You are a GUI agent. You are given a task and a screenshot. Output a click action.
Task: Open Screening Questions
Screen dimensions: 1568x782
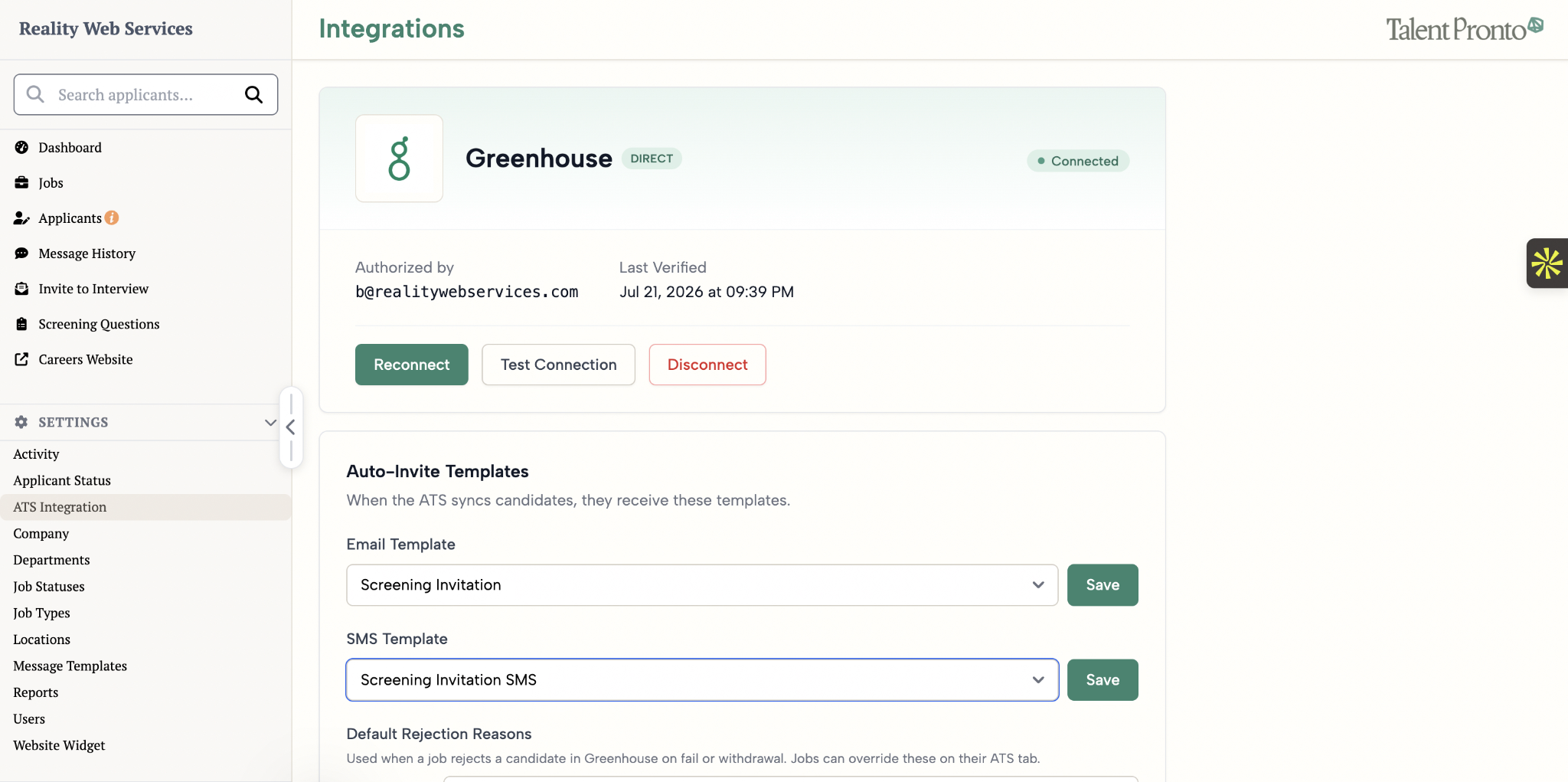coord(99,324)
